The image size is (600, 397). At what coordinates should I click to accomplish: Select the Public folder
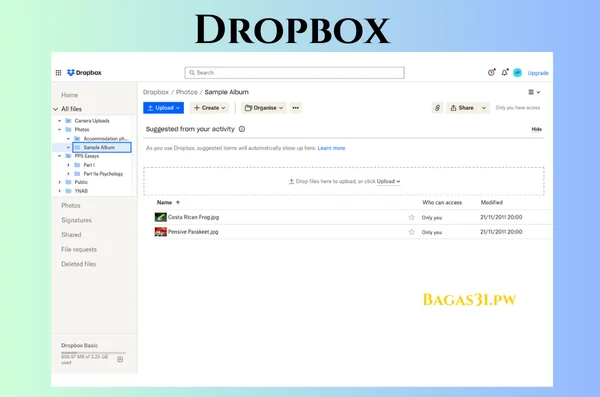pyautogui.click(x=81, y=182)
